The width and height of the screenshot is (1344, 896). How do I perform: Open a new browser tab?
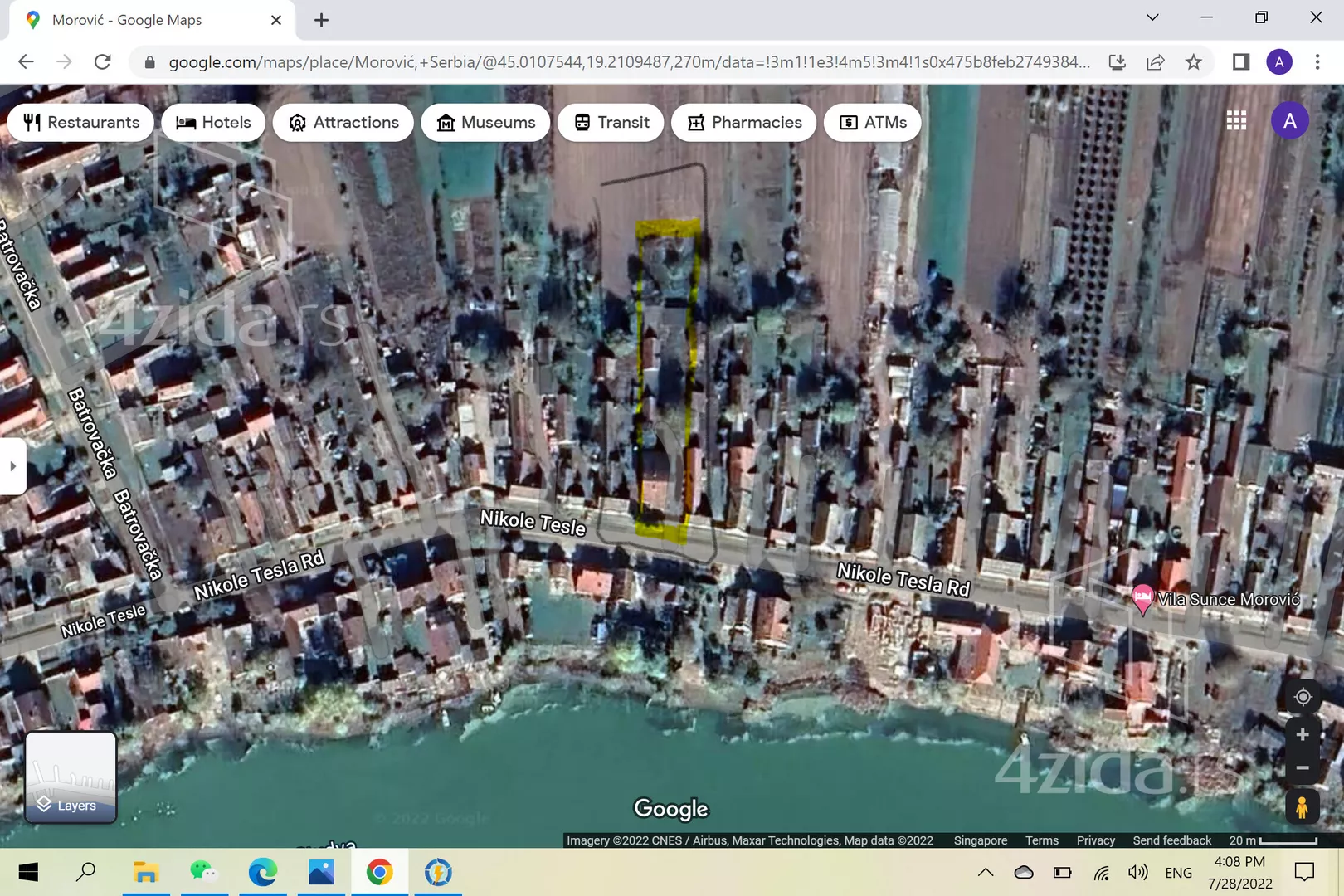pos(322,20)
